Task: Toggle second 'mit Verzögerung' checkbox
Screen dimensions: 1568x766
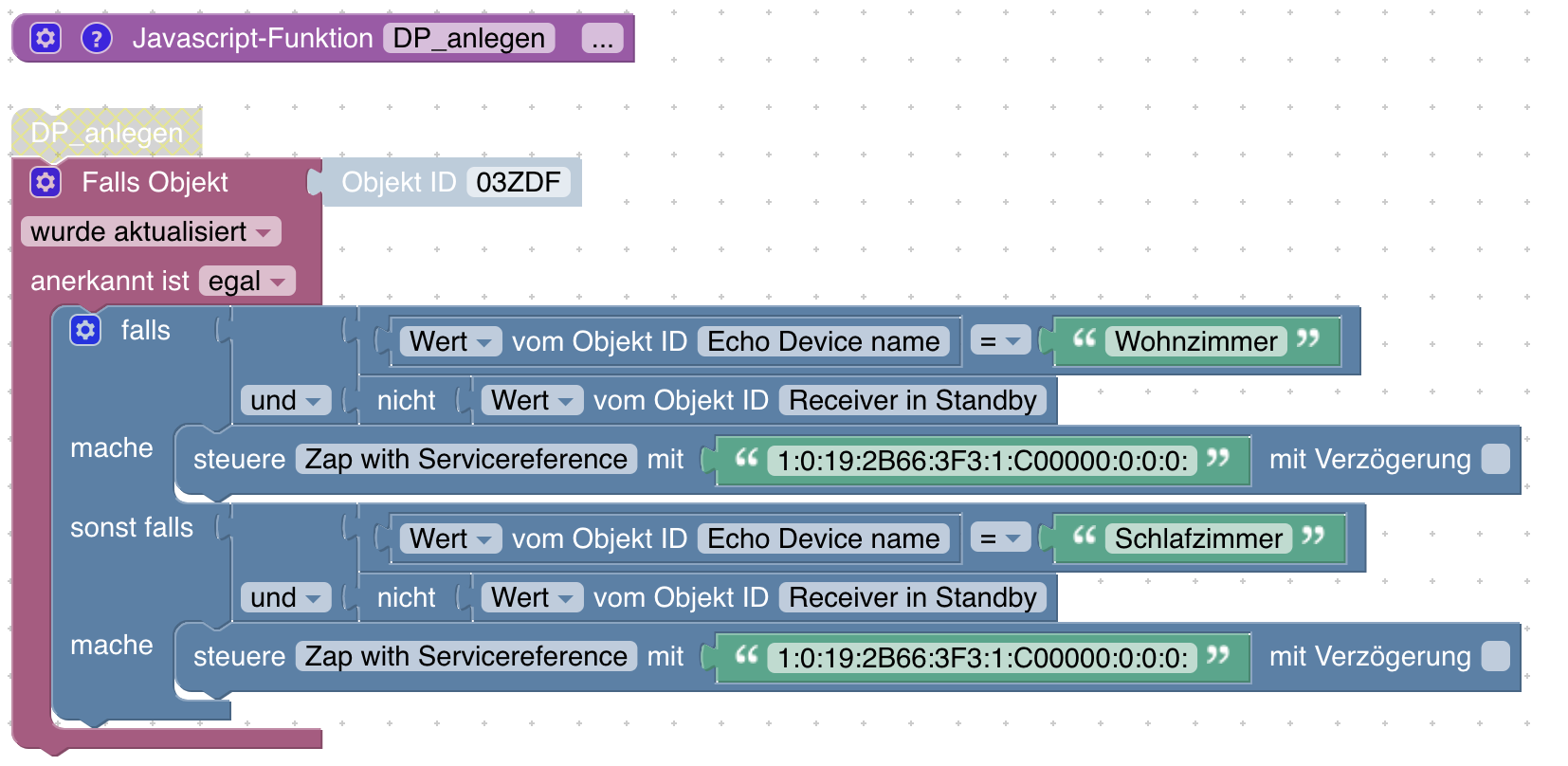Action: pyautogui.click(x=1495, y=656)
